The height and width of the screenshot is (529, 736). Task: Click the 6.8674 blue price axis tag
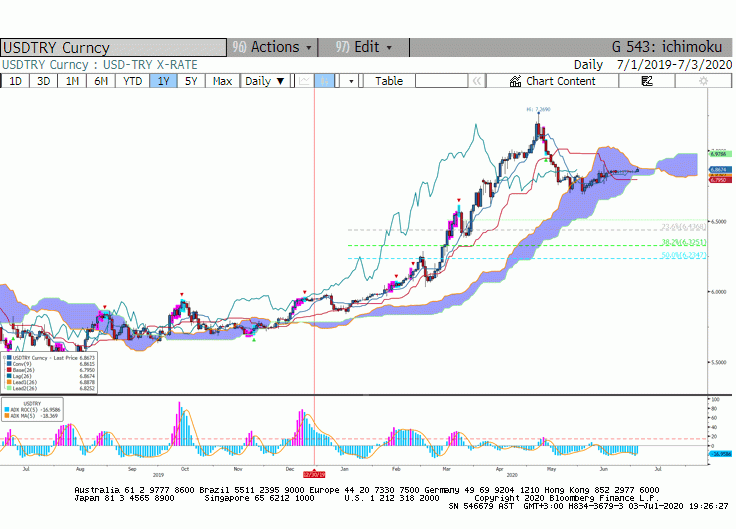[720, 169]
